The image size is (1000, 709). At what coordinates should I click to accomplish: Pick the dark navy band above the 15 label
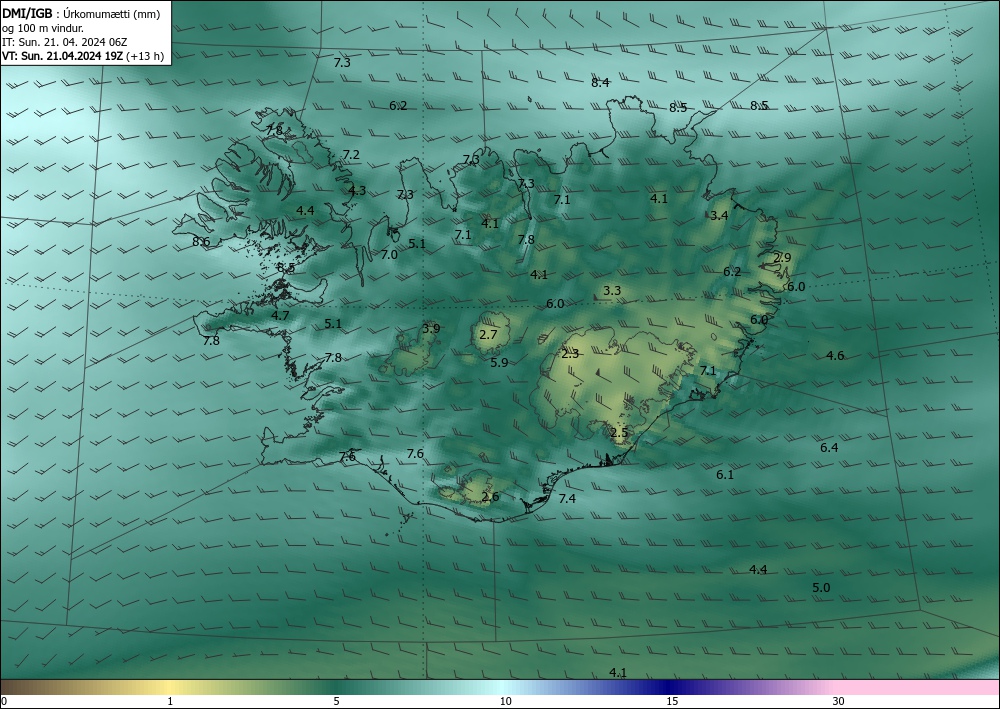pyautogui.click(x=668, y=687)
